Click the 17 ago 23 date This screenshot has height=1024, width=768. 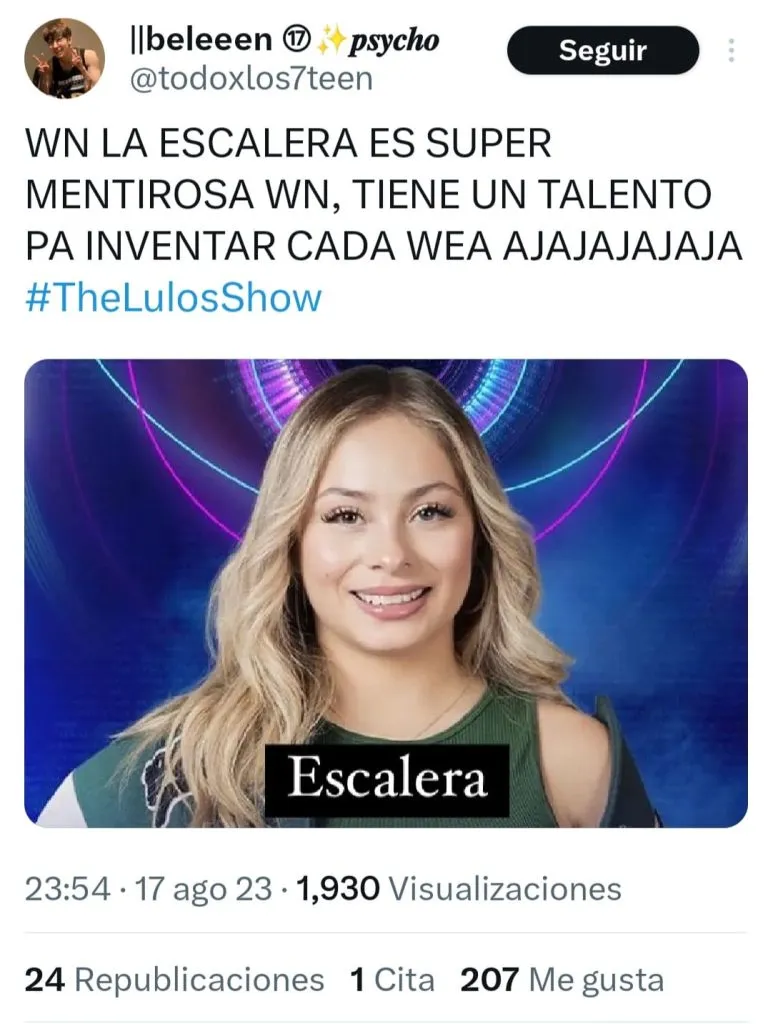(x=203, y=889)
